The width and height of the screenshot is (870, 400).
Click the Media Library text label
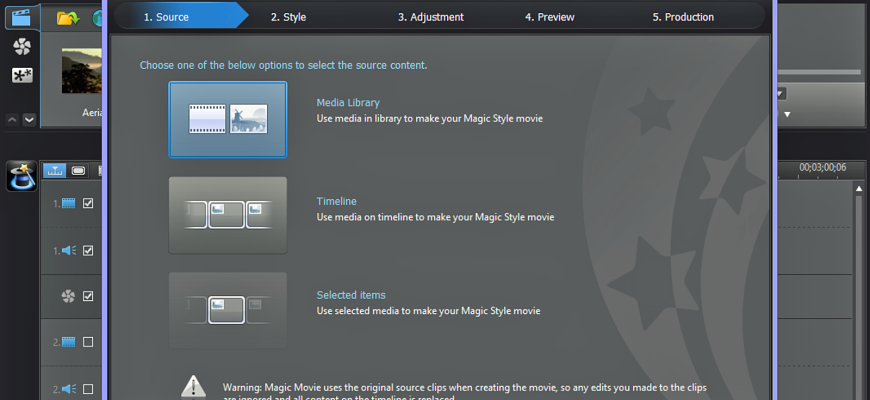point(348,102)
